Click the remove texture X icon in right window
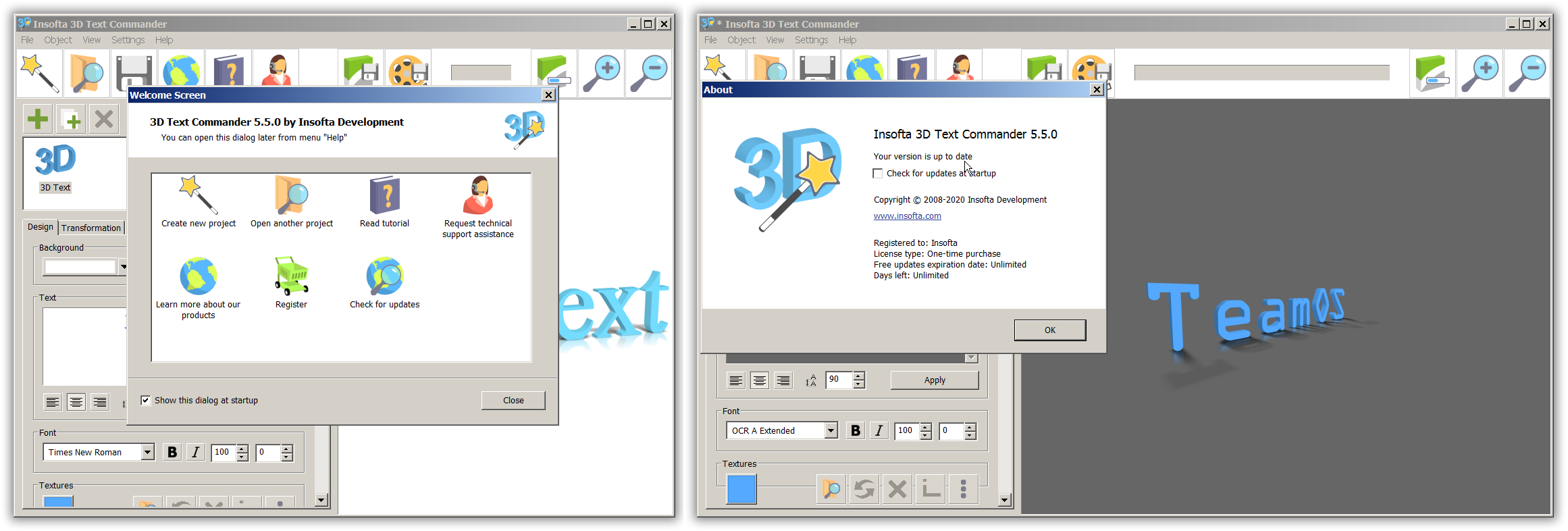Viewport: 1568px width, 531px height. click(x=897, y=488)
